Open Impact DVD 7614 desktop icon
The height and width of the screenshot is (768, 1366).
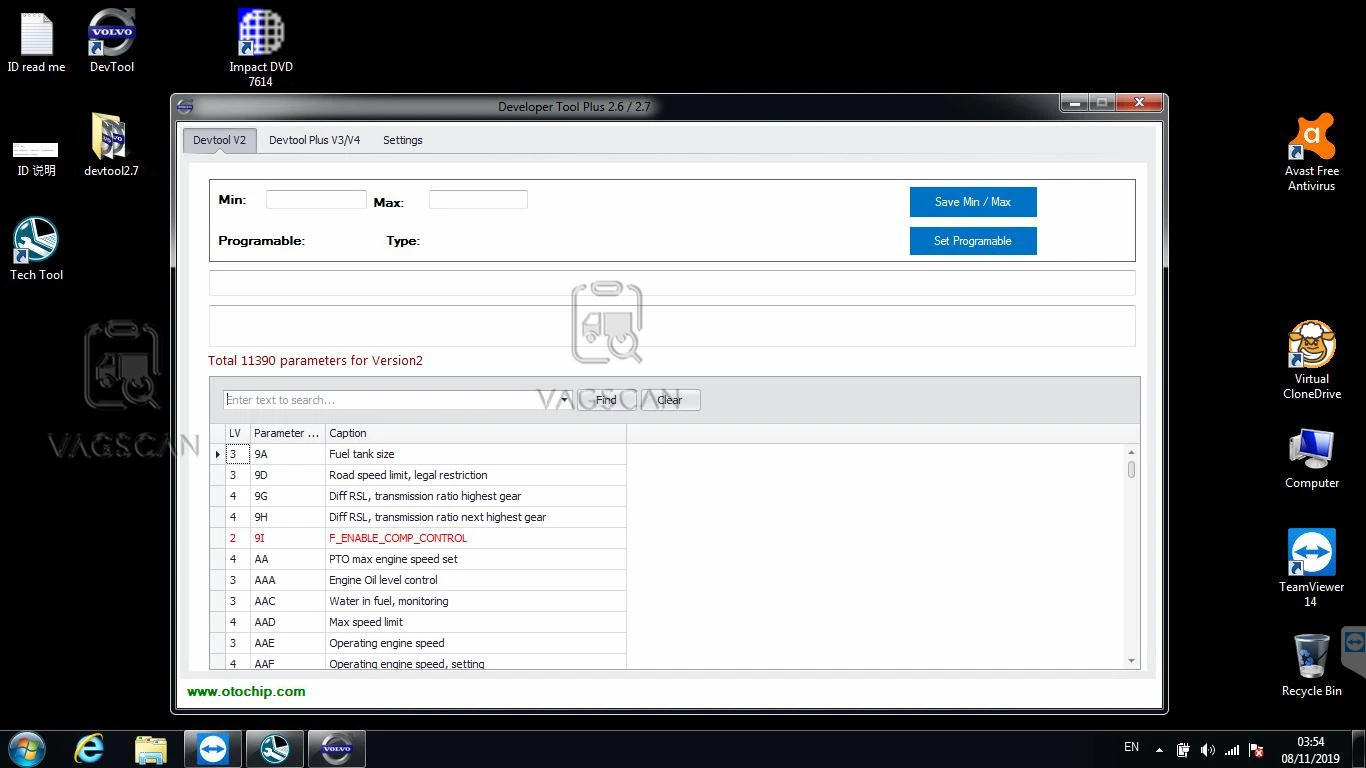tap(260, 48)
